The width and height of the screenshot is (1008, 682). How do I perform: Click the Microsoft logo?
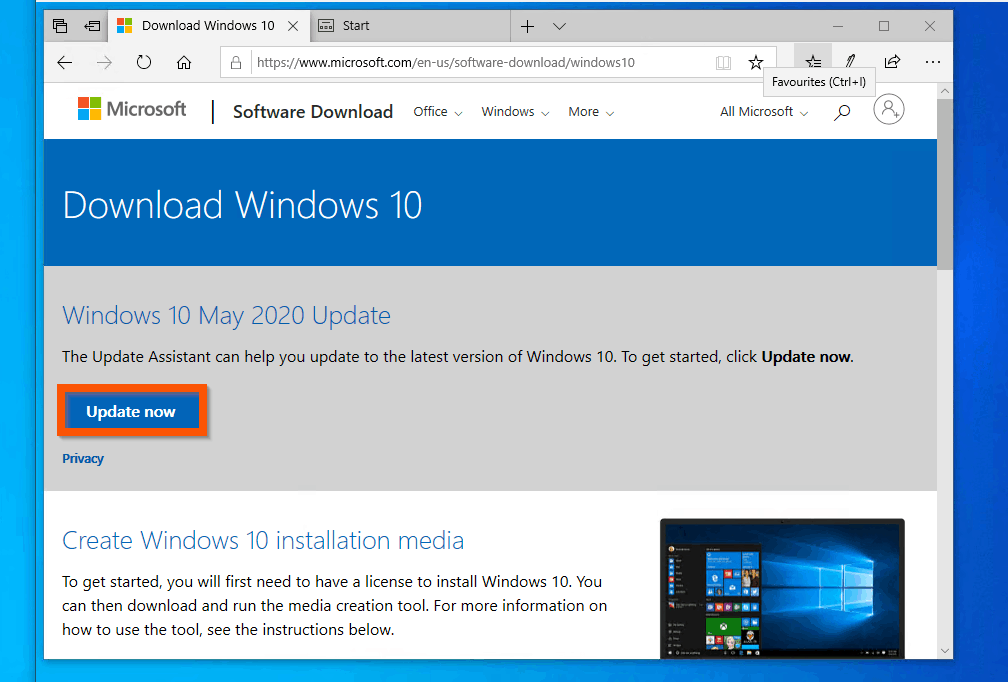[x=132, y=109]
